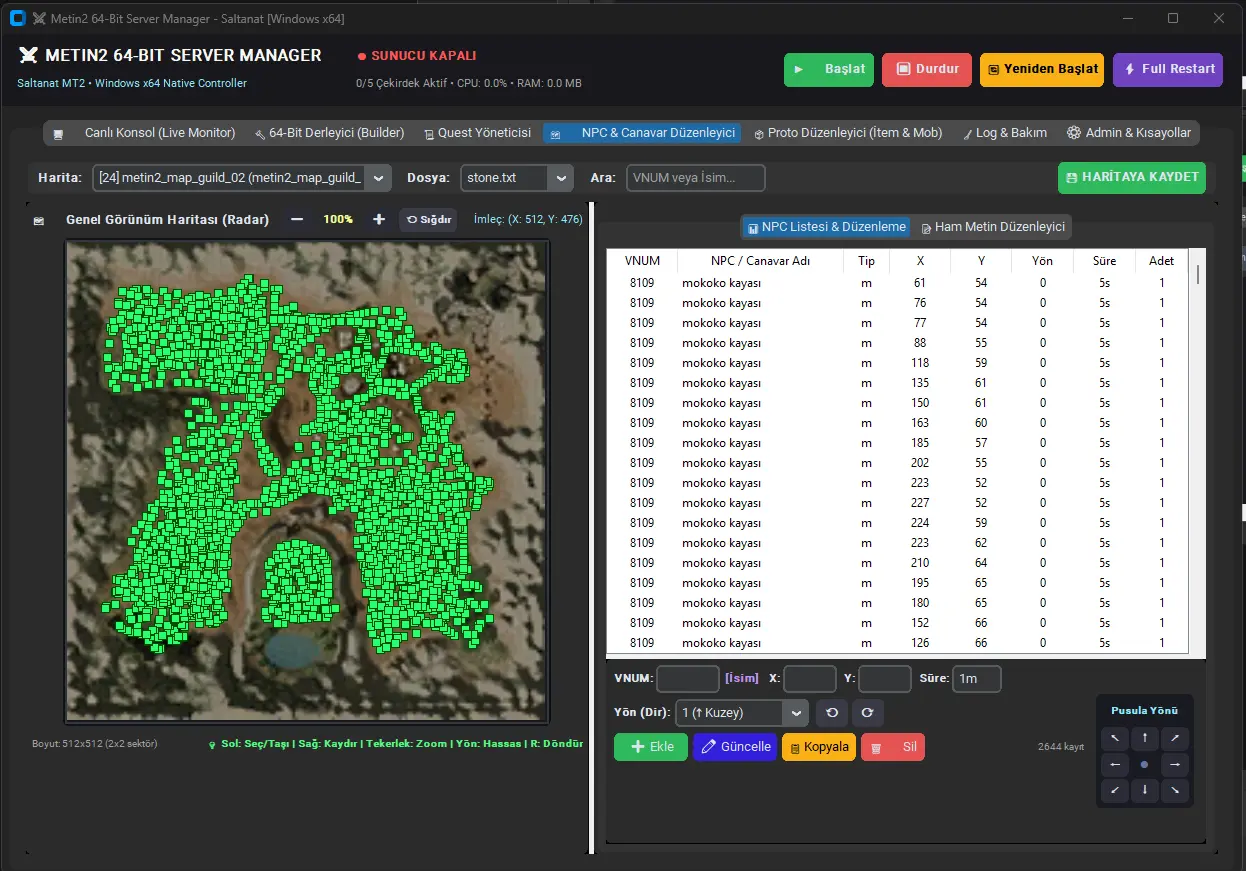Rotate direction counter-clockwise button
Image resolution: width=1246 pixels, height=871 pixels.
point(831,713)
